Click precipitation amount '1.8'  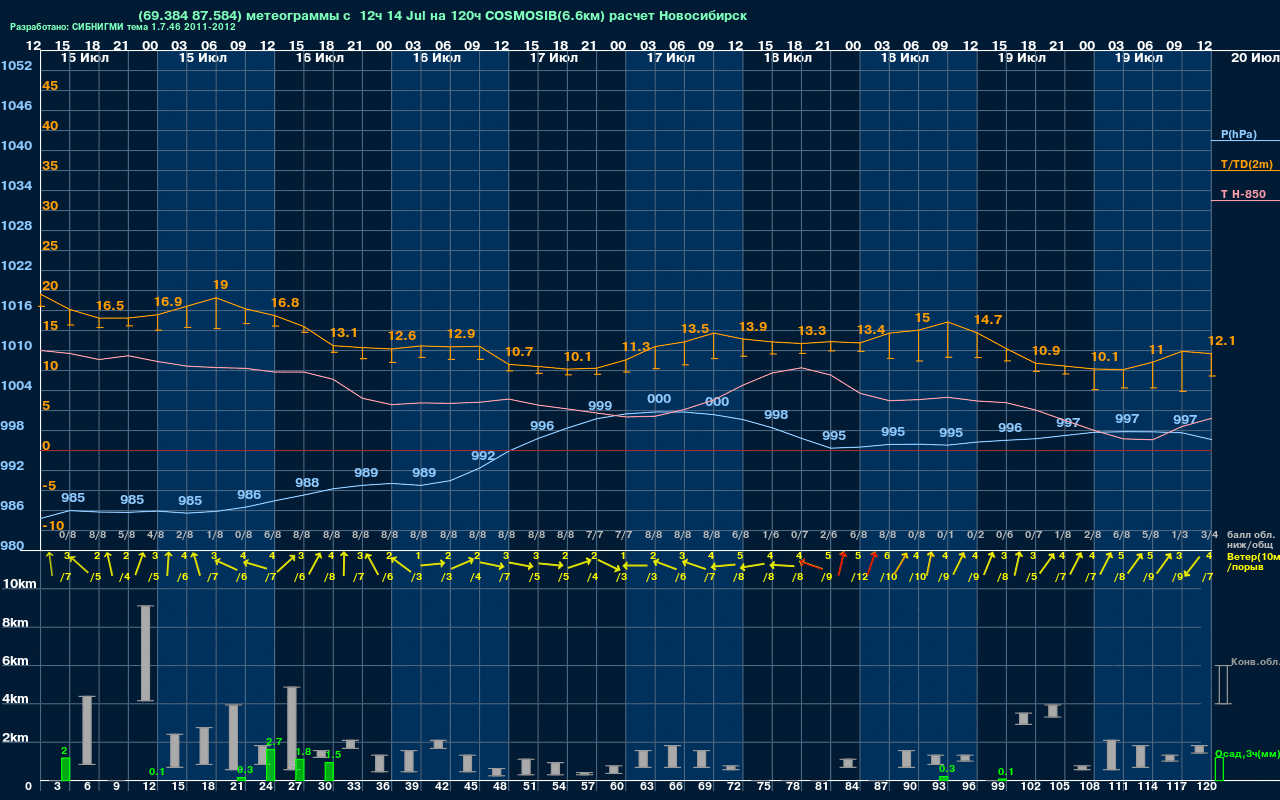point(304,751)
